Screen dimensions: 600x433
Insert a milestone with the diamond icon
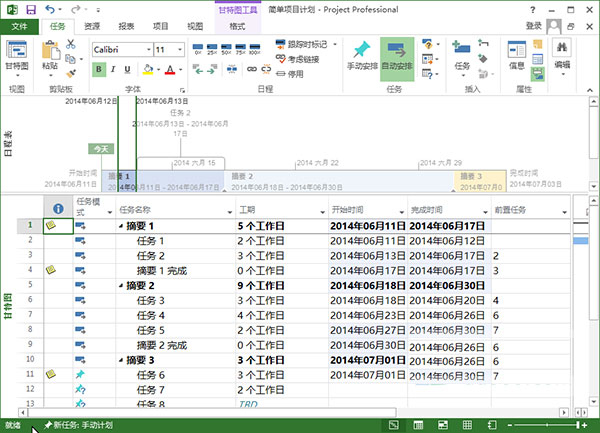(483, 59)
